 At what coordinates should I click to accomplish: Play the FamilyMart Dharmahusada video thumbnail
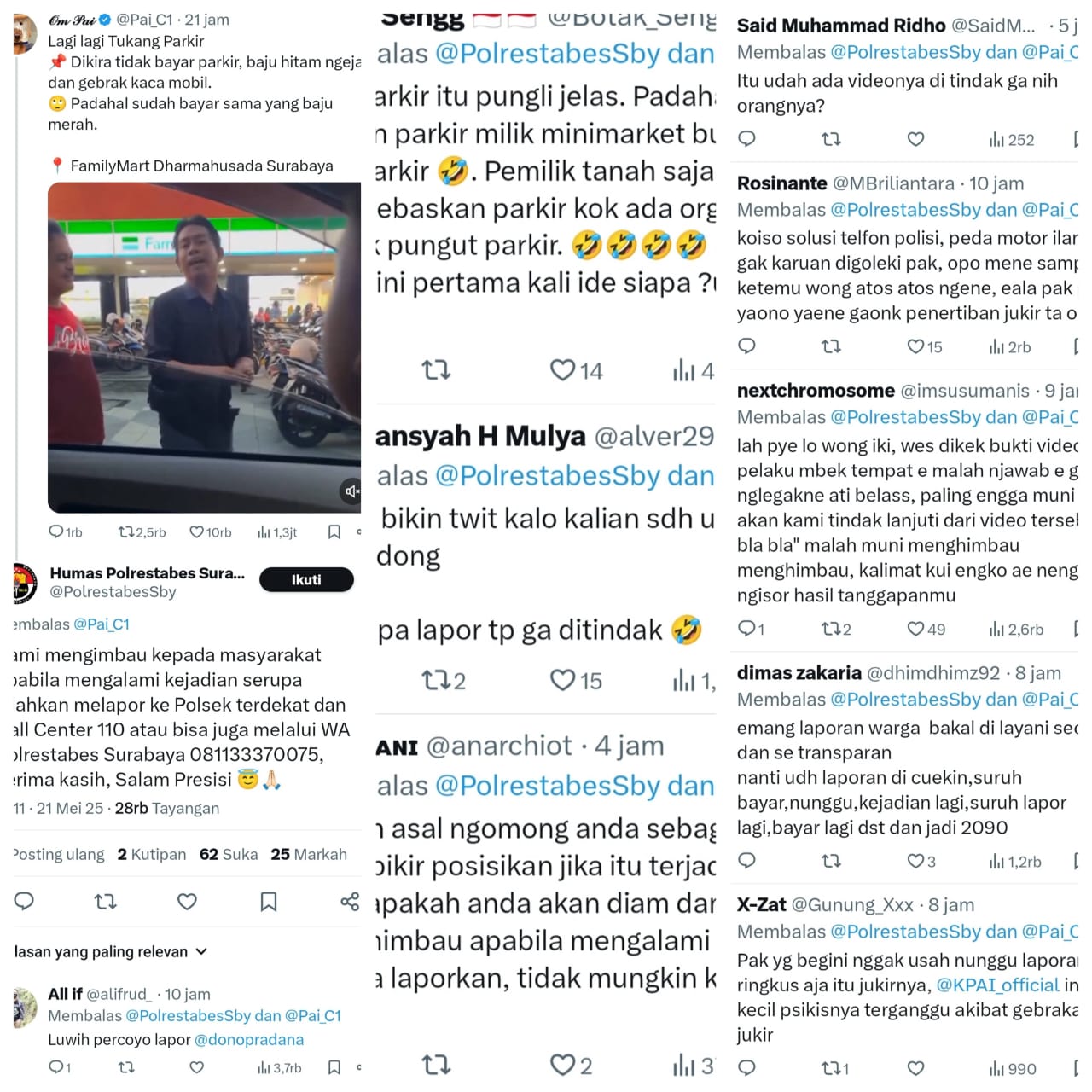pyautogui.click(x=204, y=347)
